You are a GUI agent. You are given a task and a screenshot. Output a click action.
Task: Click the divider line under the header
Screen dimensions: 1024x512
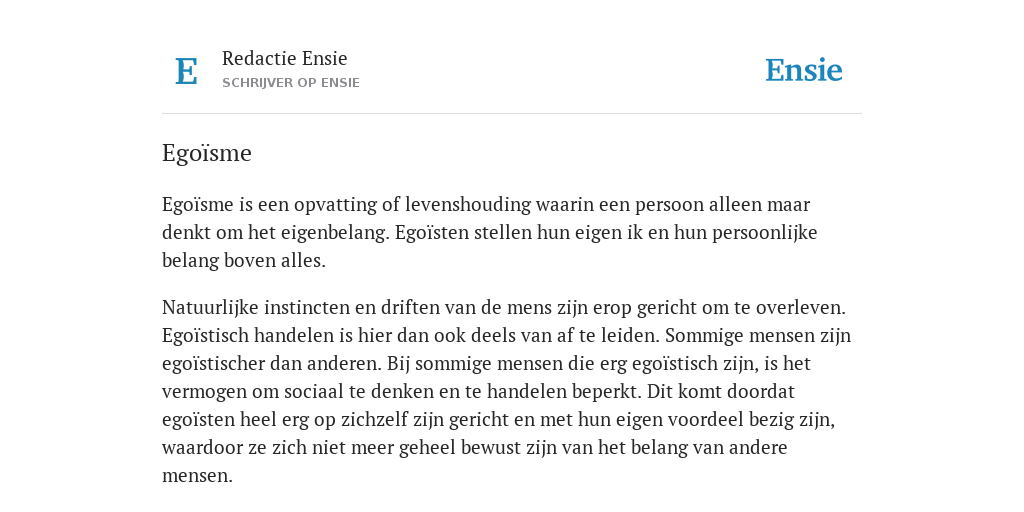512,114
